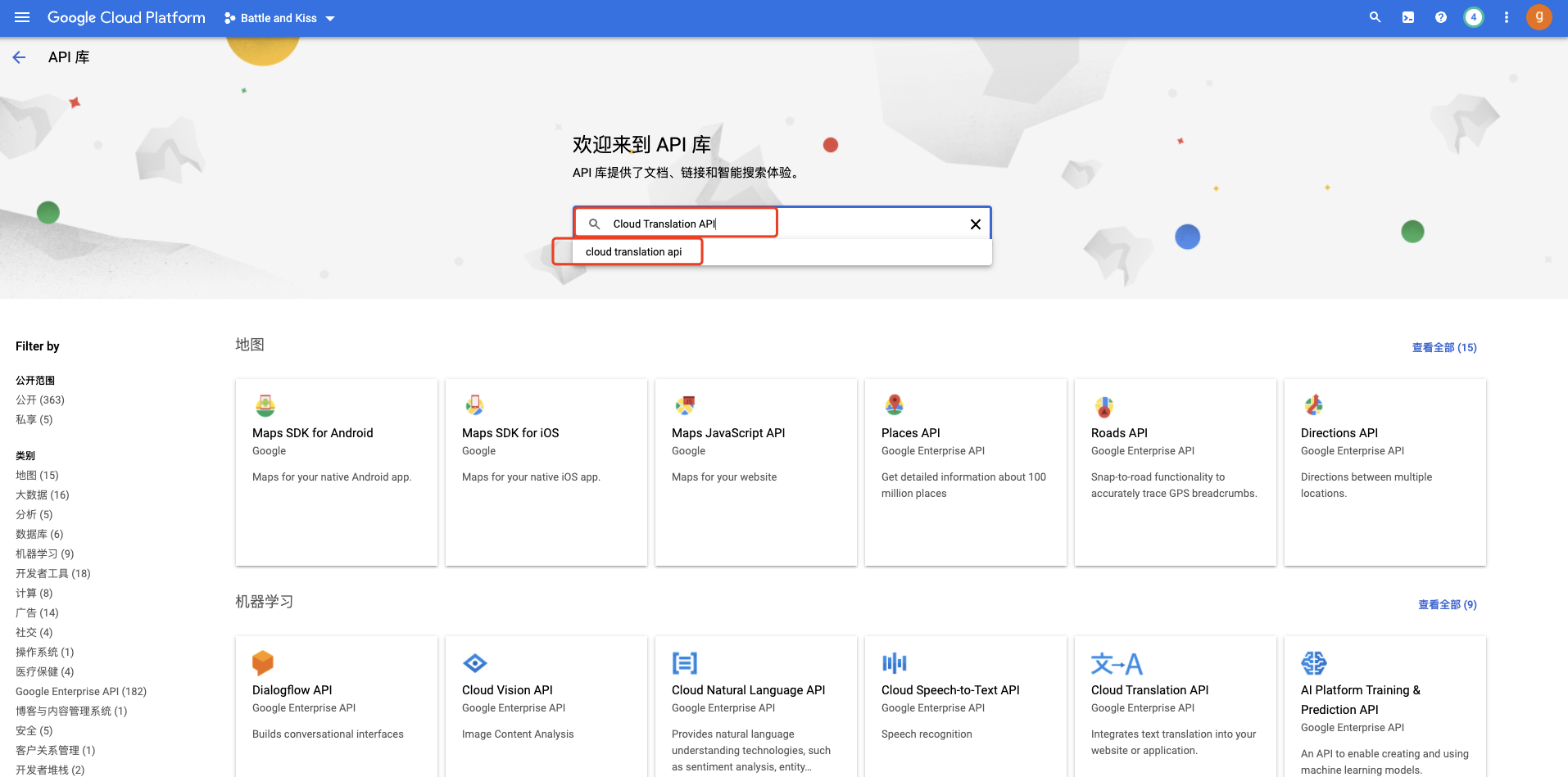Filter by Google Enterprise API (182)
The height and width of the screenshot is (777, 1568).
point(81,691)
